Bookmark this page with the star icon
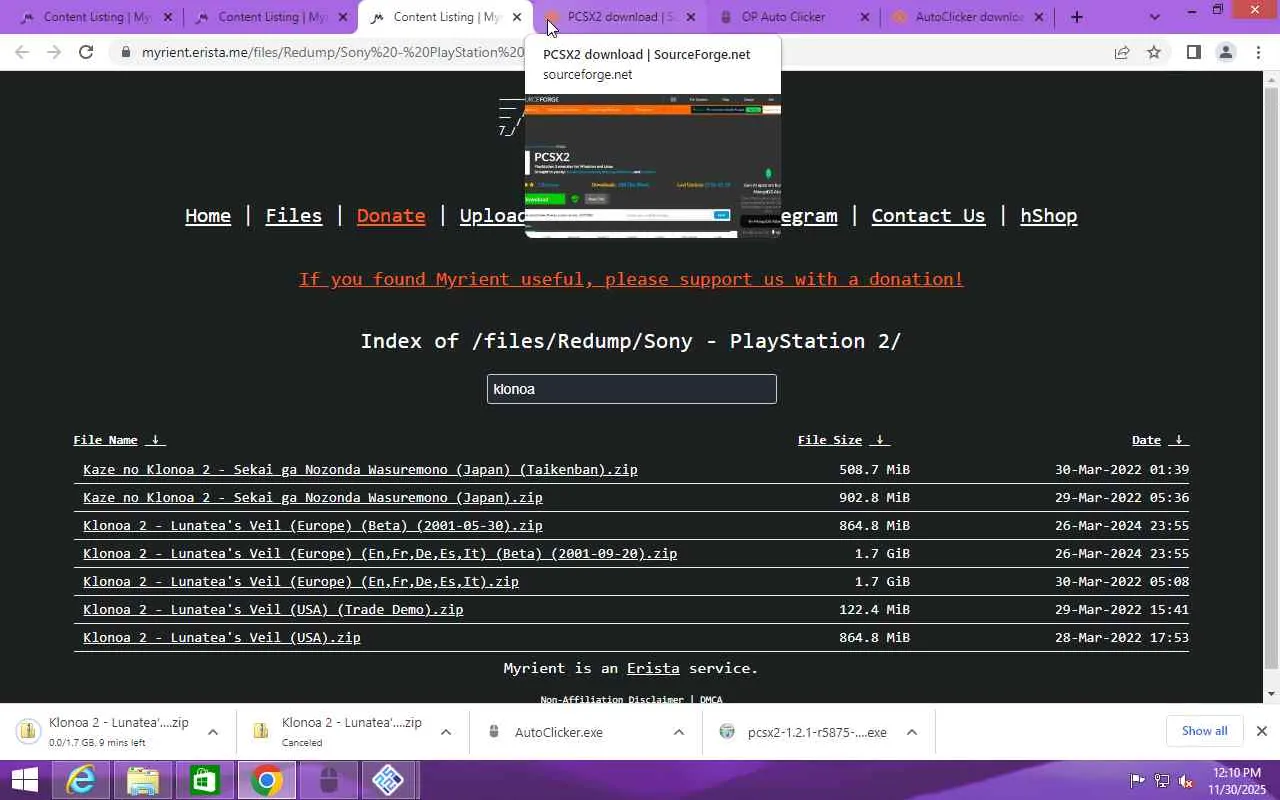1280x800 pixels. 1154,52
